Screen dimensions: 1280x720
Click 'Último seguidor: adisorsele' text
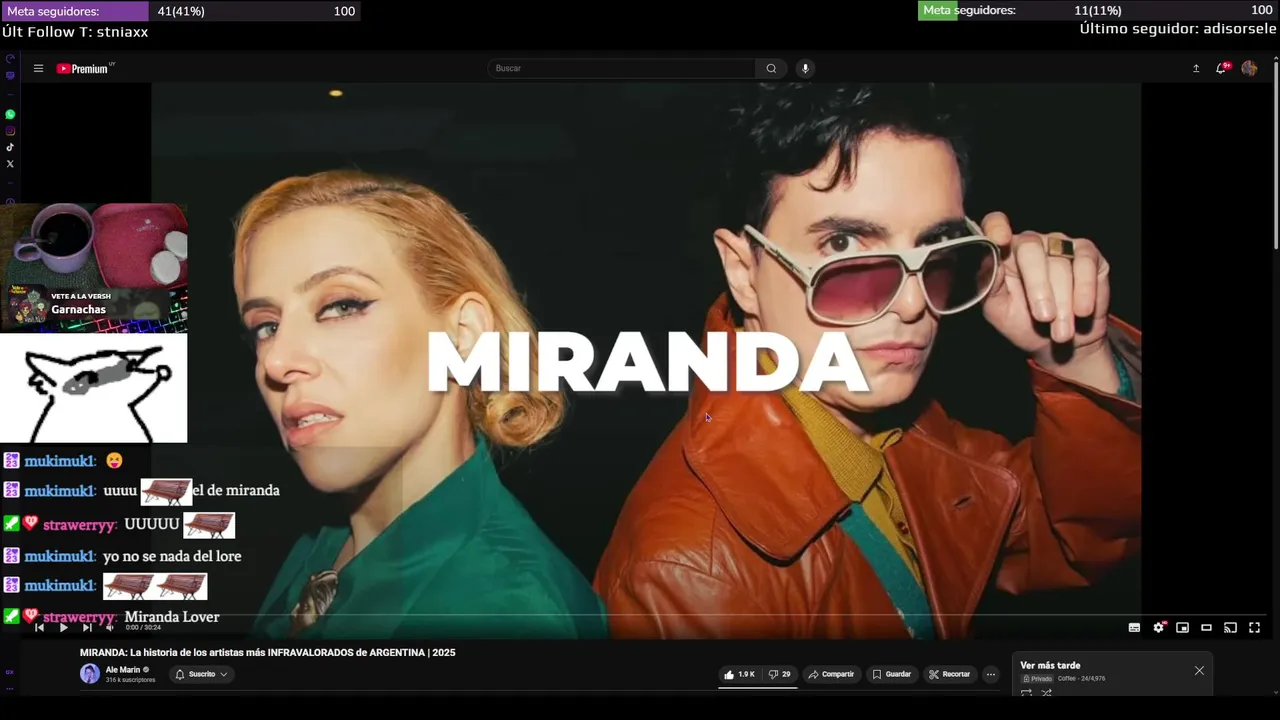1178,29
